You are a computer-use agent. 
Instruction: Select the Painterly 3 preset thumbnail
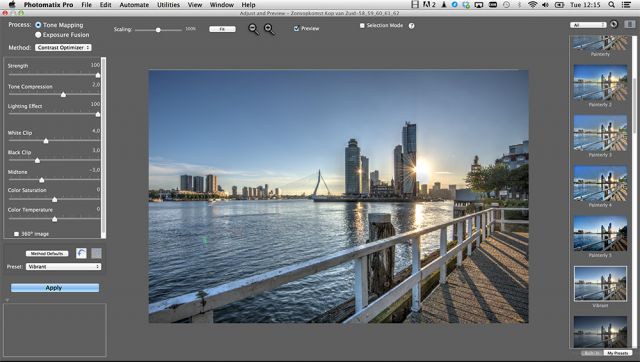pyautogui.click(x=600, y=133)
